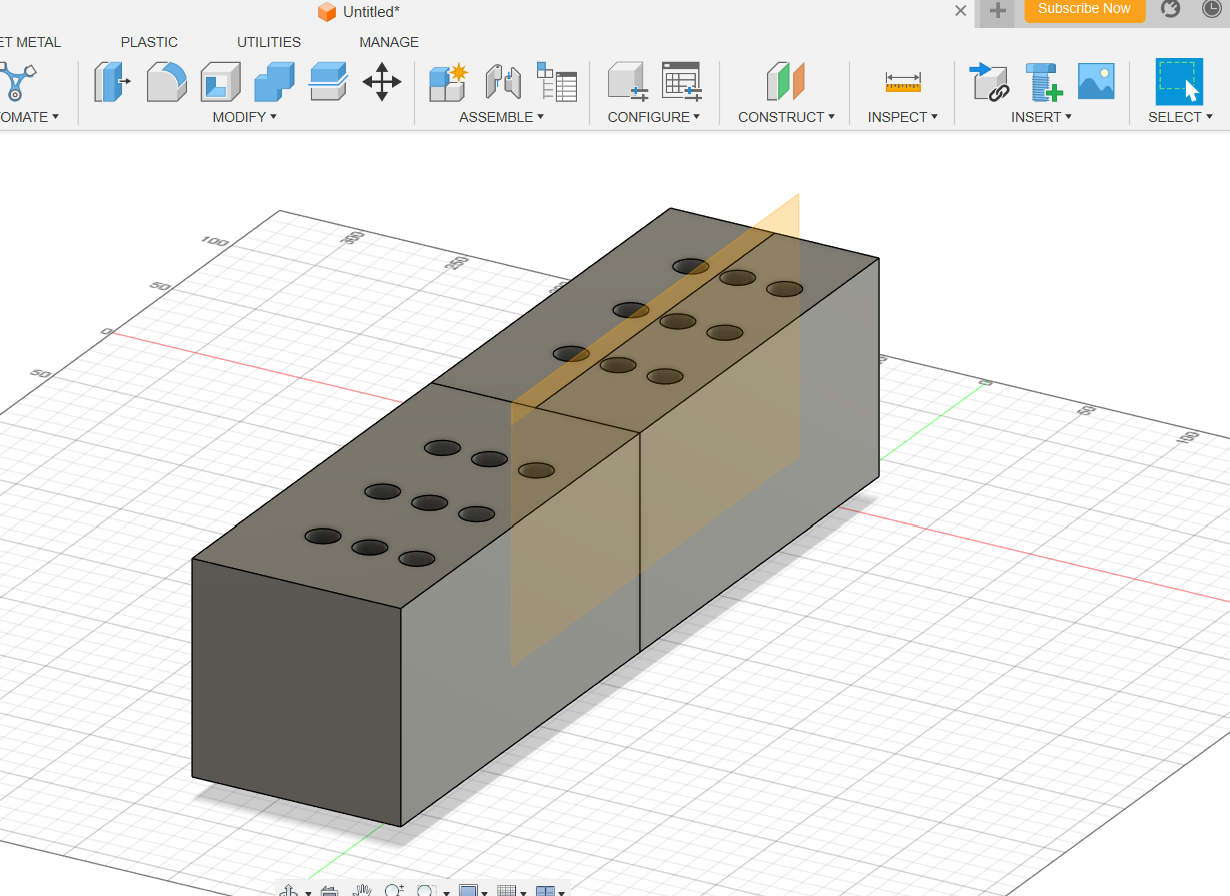Expand the INSERT dropdown menu
Screen dimensions: 1230x896
1042,117
